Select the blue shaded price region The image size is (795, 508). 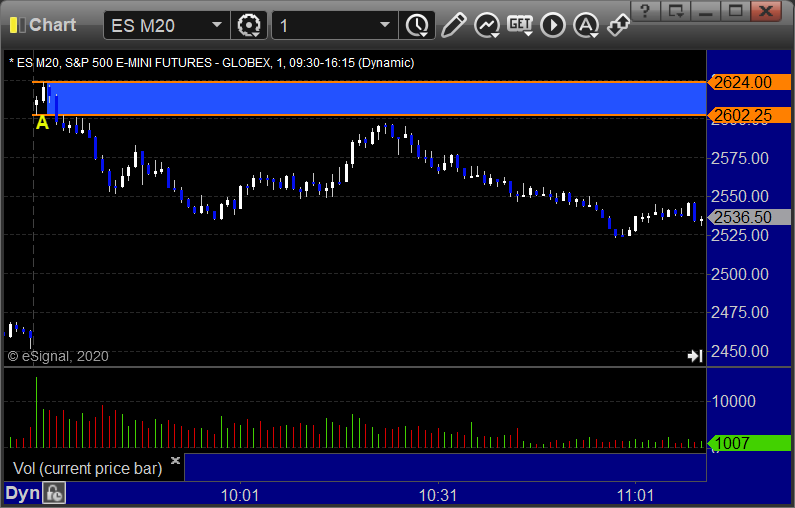(x=376, y=99)
